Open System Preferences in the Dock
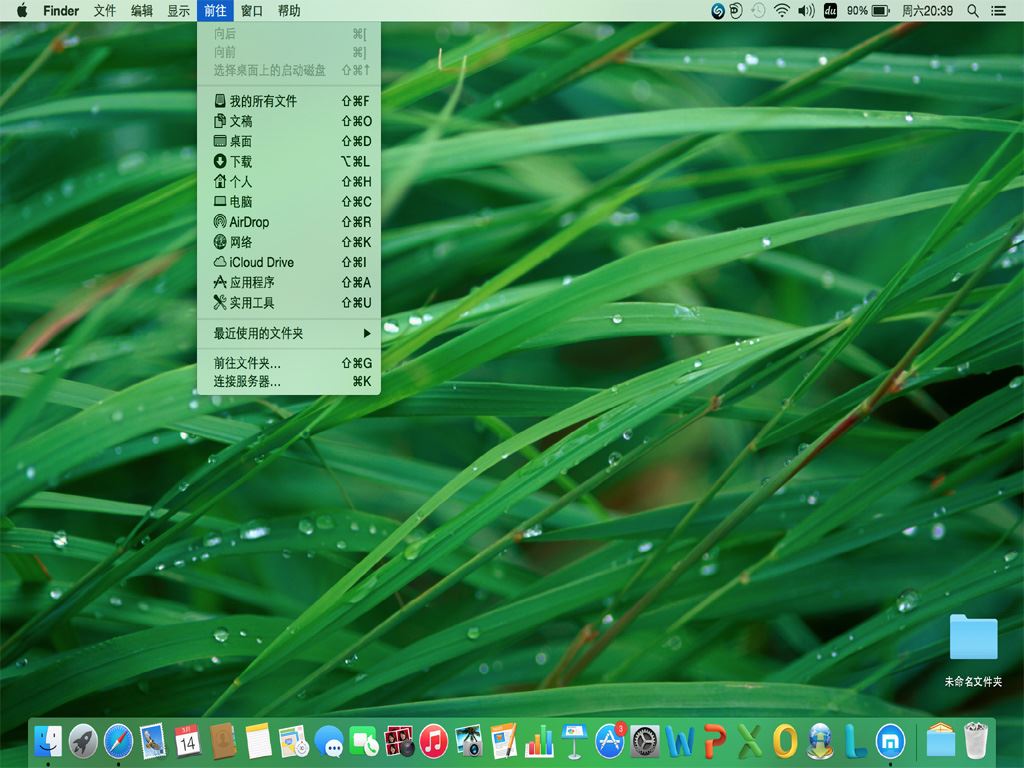 [x=645, y=741]
